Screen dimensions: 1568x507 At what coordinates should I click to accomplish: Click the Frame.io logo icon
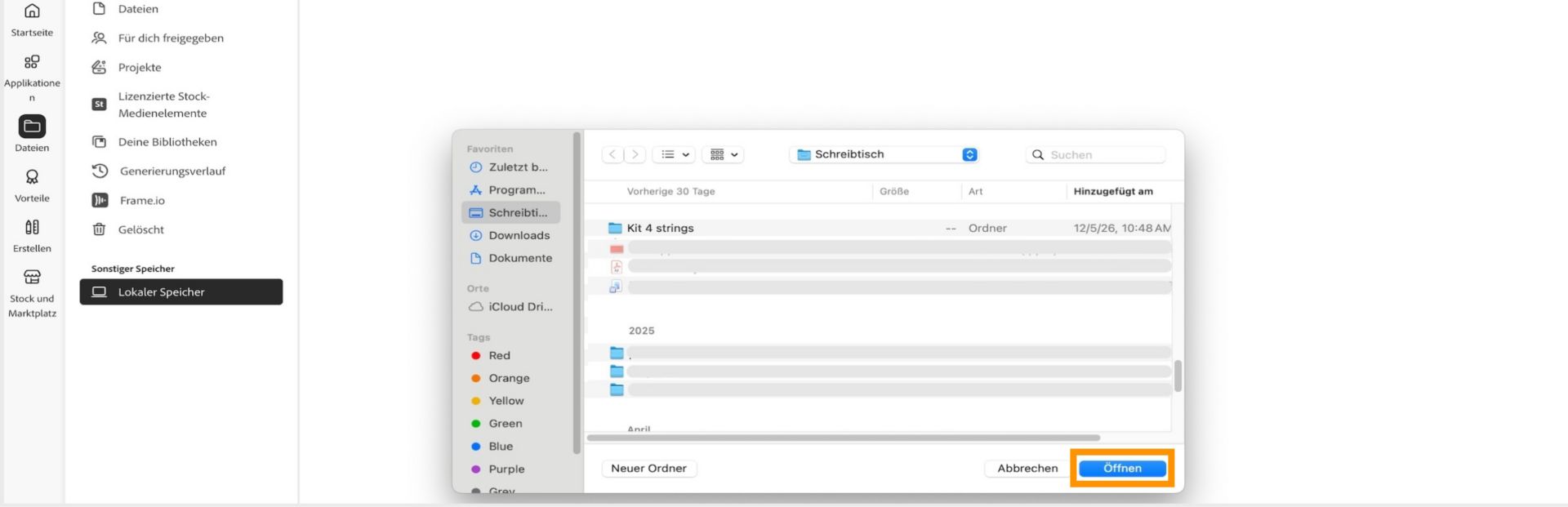tap(100, 201)
